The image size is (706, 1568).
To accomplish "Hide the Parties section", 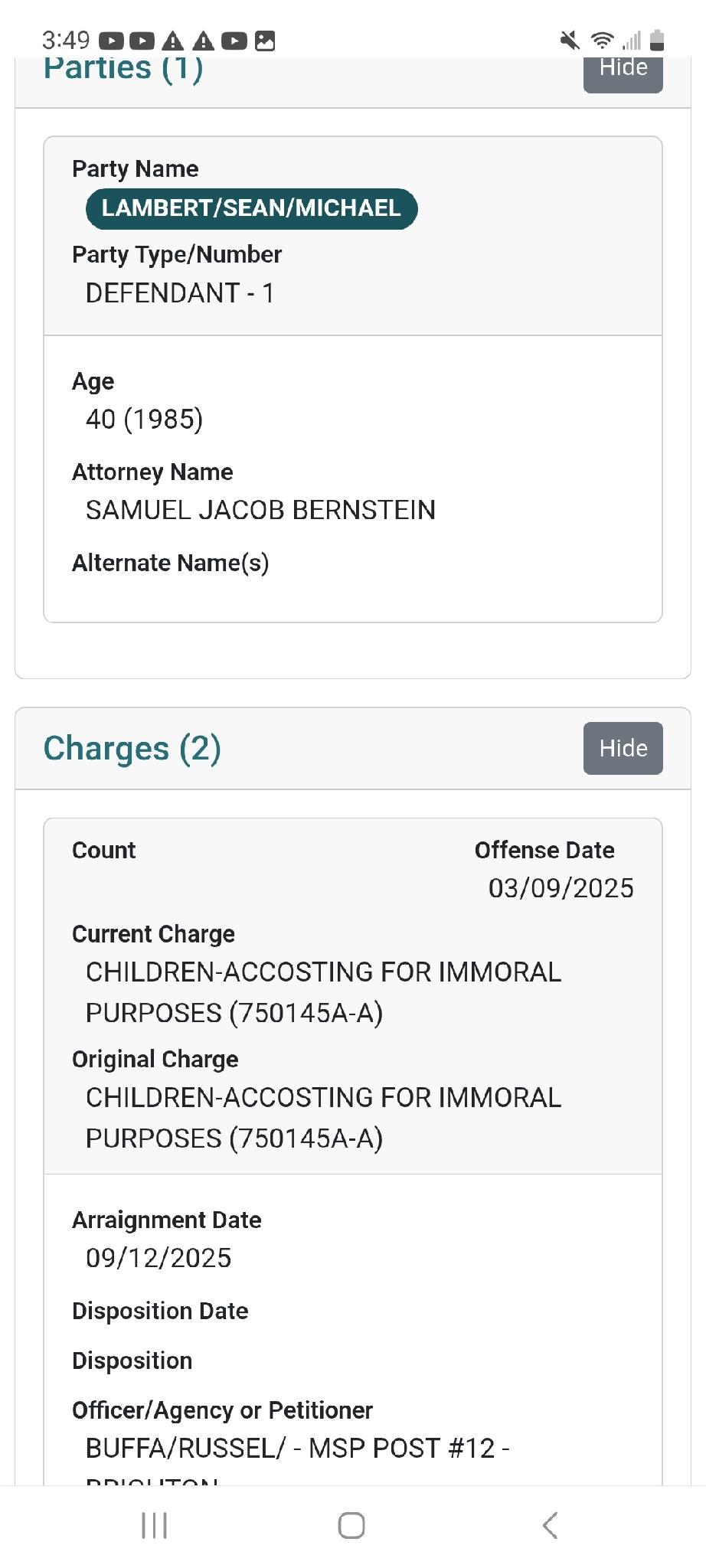I will click(623, 70).
